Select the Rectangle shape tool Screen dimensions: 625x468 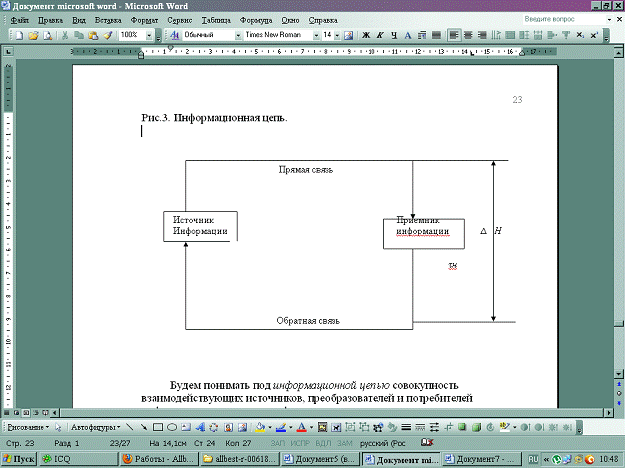click(157, 425)
